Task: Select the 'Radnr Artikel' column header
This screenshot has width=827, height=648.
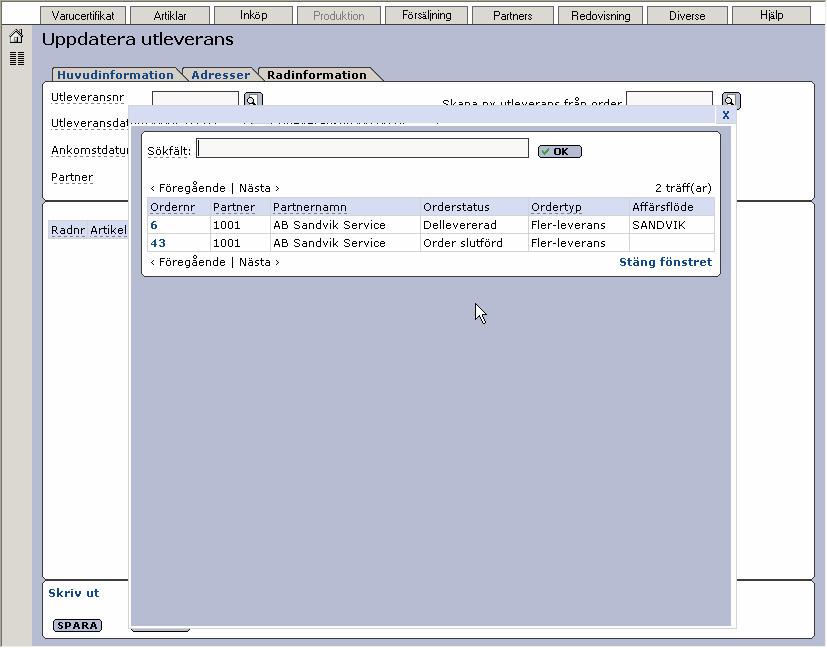Action: [x=89, y=230]
